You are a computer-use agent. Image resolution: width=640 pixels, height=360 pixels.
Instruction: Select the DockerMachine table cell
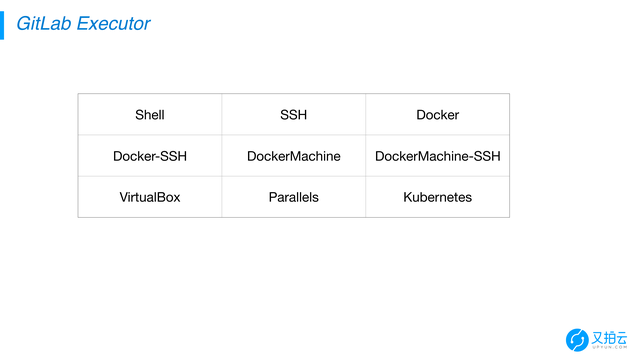click(x=293, y=156)
